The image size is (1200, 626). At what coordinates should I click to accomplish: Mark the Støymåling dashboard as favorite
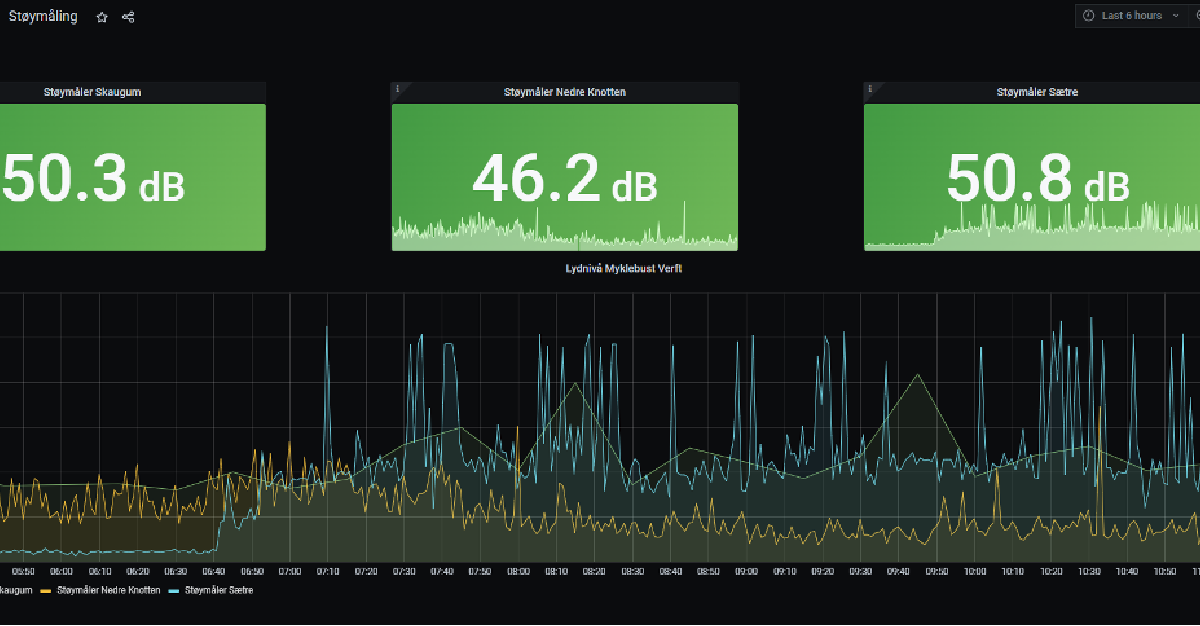click(101, 17)
